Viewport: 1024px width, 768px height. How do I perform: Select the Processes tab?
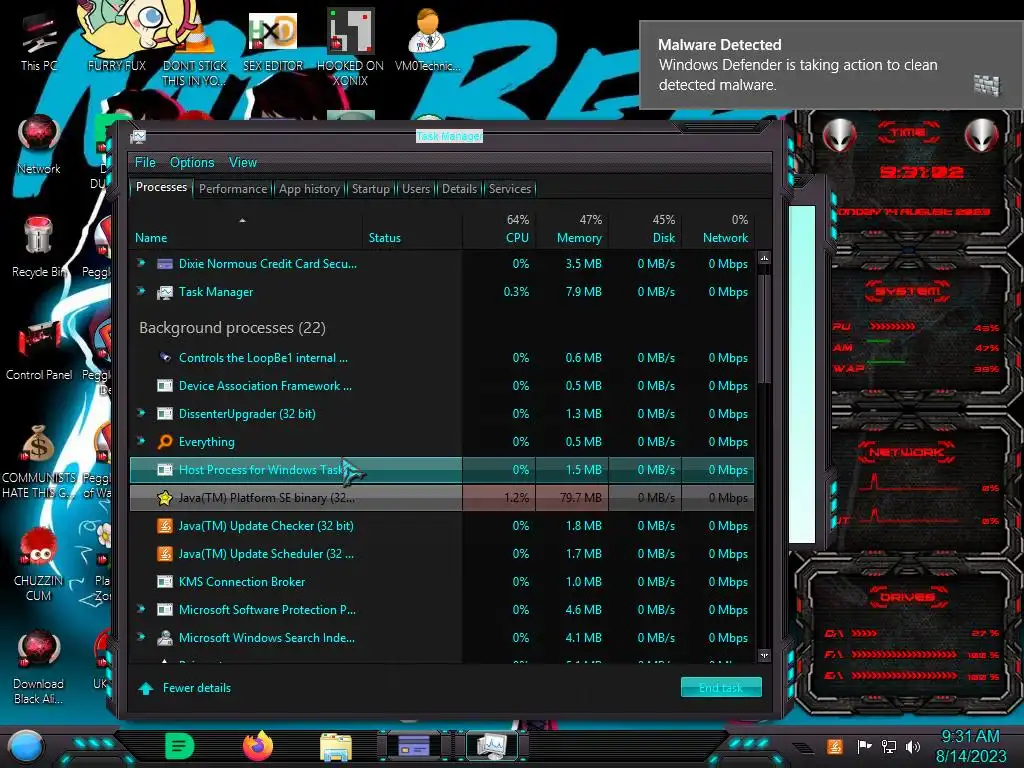tap(161, 187)
